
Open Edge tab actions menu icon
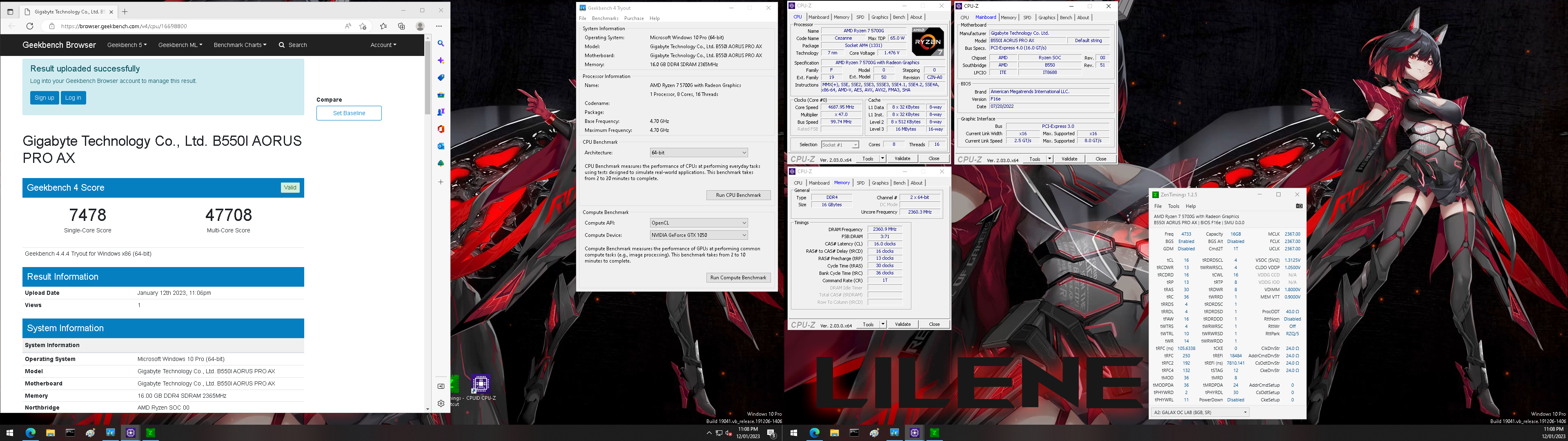[10, 11]
